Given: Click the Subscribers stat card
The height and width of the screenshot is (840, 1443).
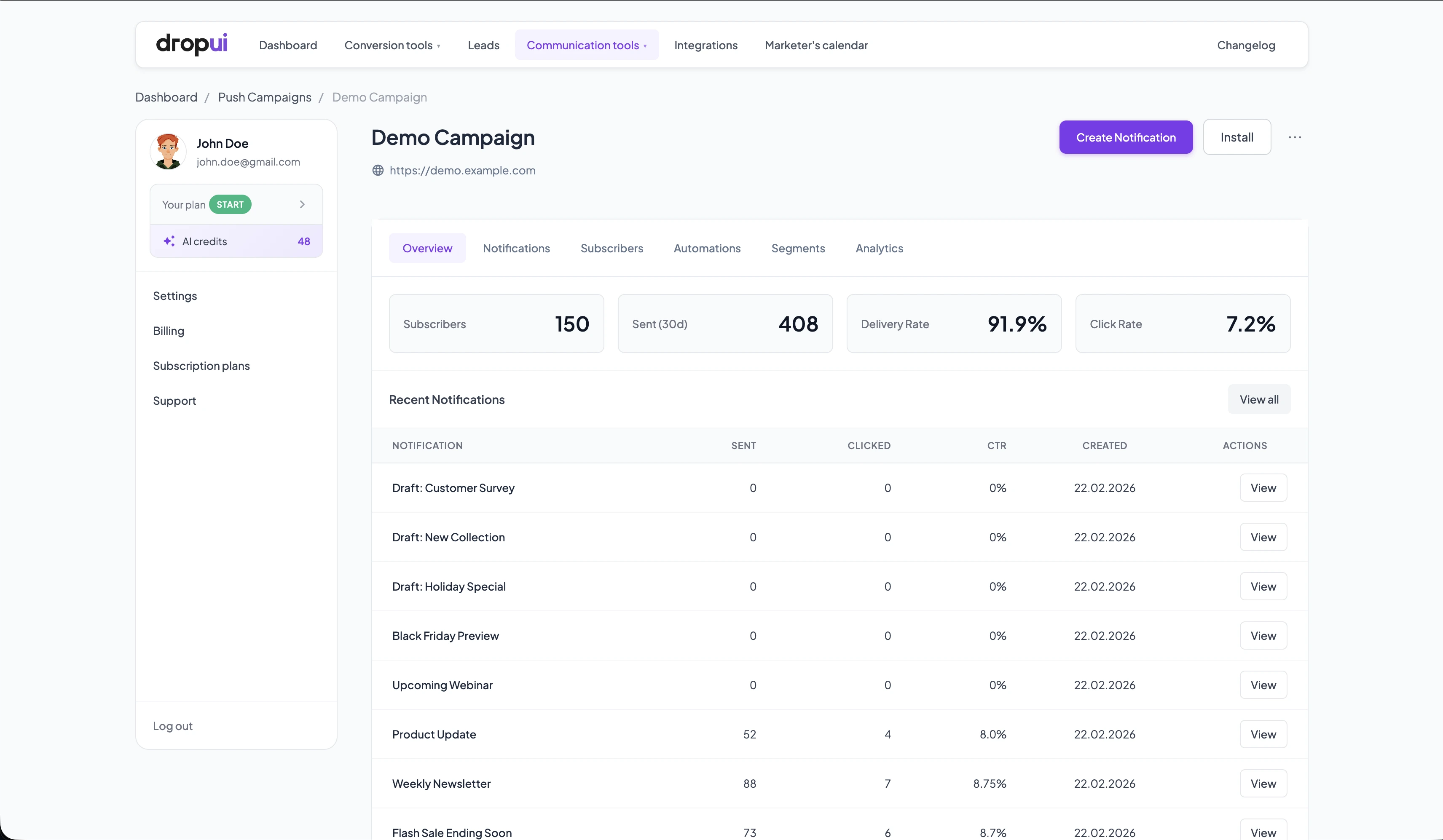Looking at the screenshot, I should pos(496,324).
